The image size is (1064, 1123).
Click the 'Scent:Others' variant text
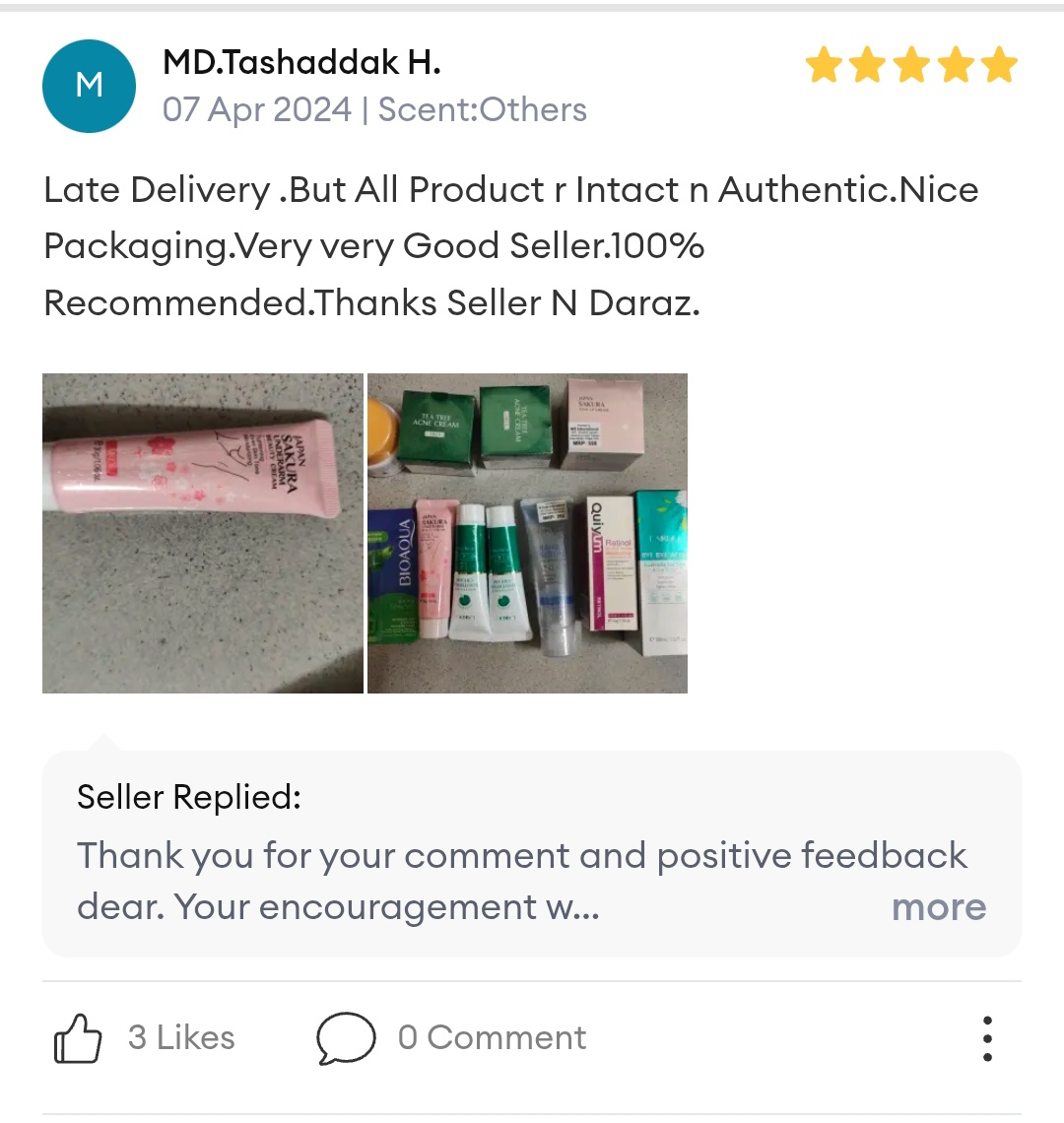tap(482, 109)
